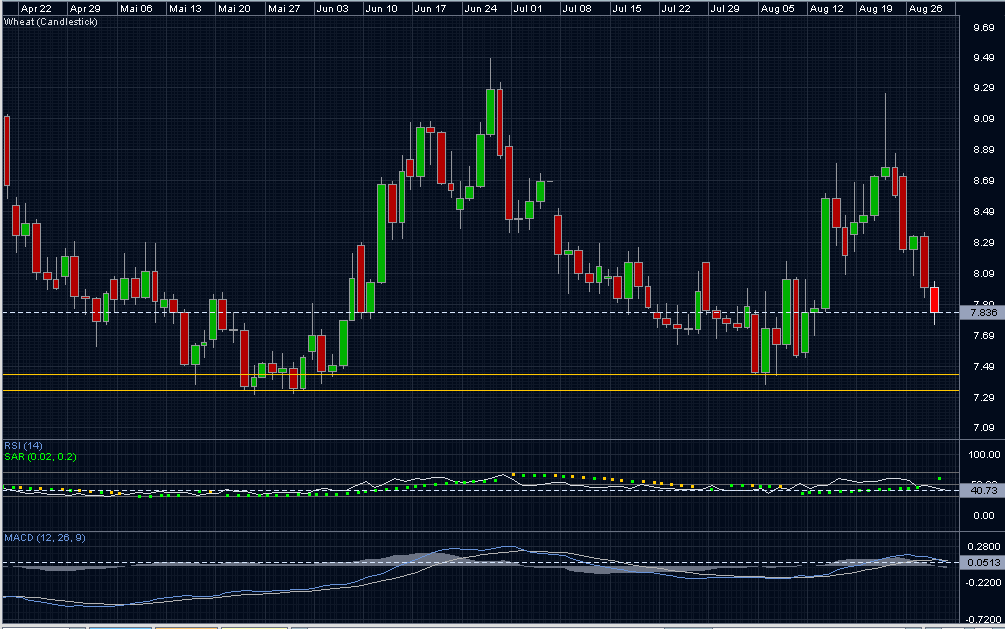
Task: Click the 9.69 price axis label
Action: coord(984,28)
